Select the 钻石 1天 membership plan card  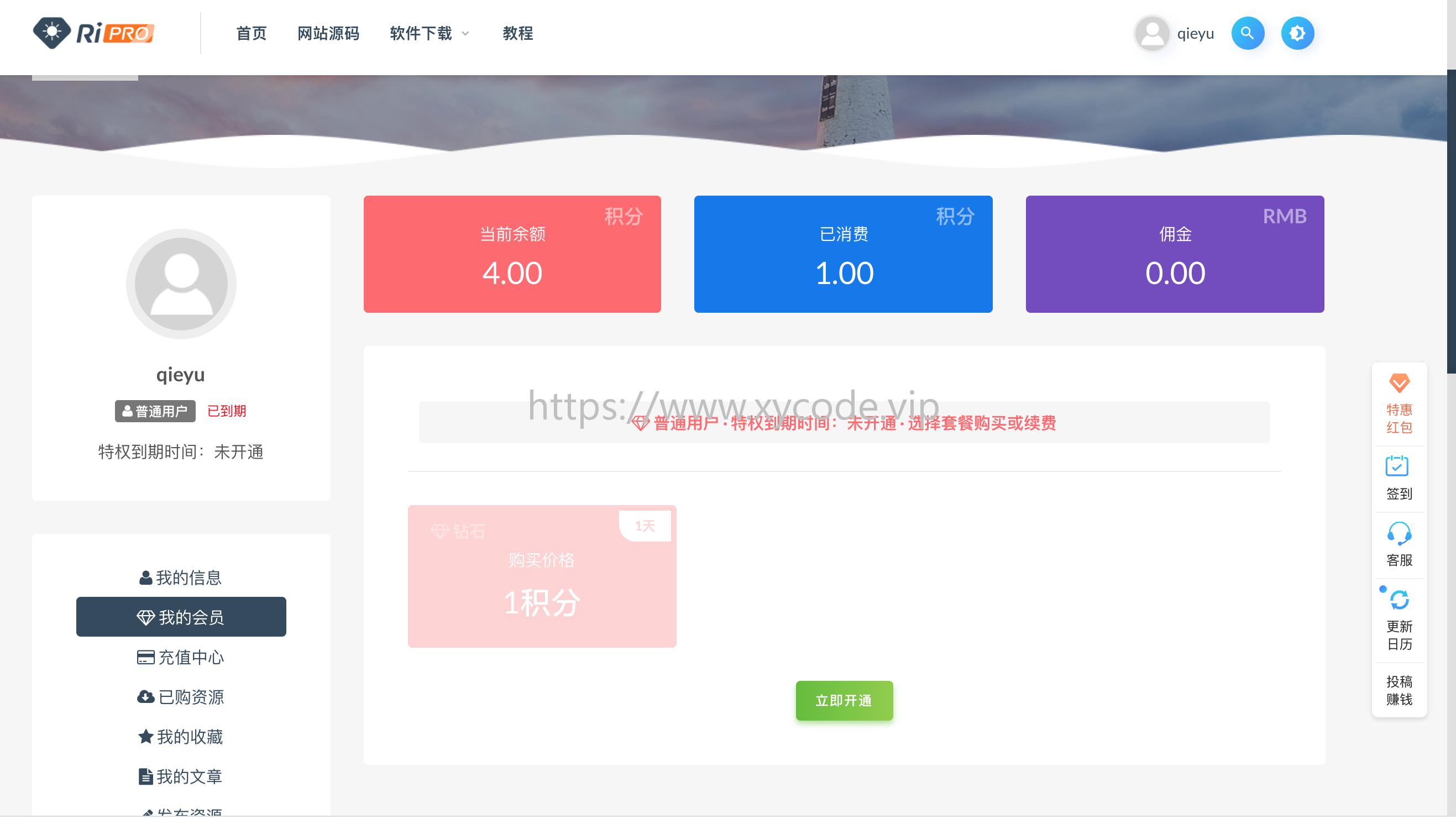pos(542,576)
